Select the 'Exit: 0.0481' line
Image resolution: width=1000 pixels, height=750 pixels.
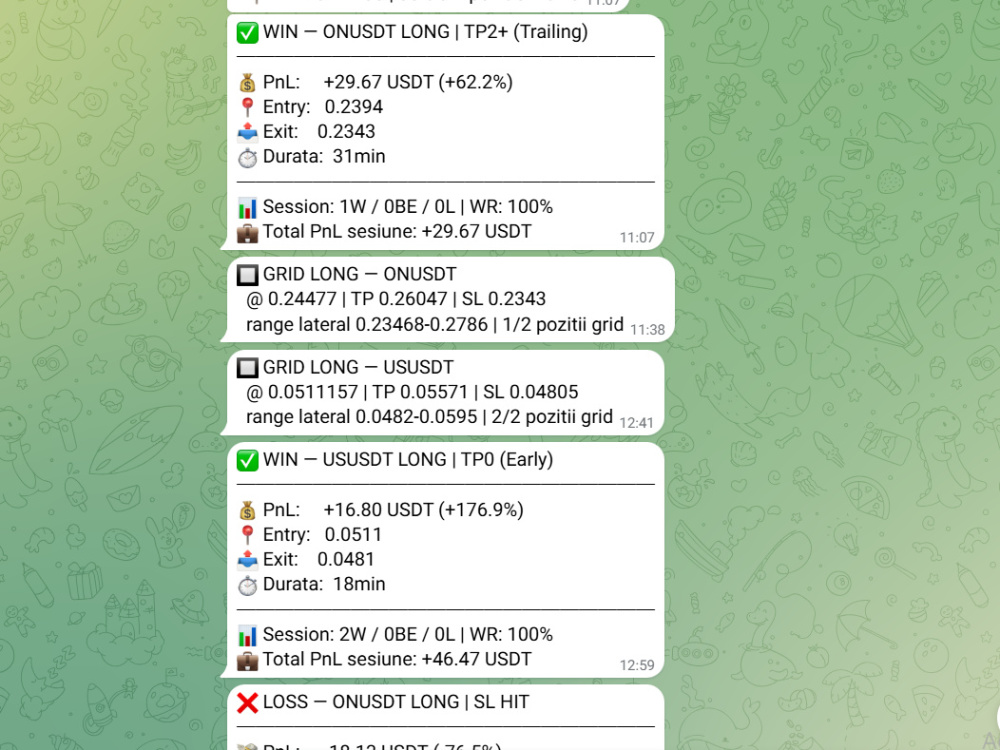[318, 560]
